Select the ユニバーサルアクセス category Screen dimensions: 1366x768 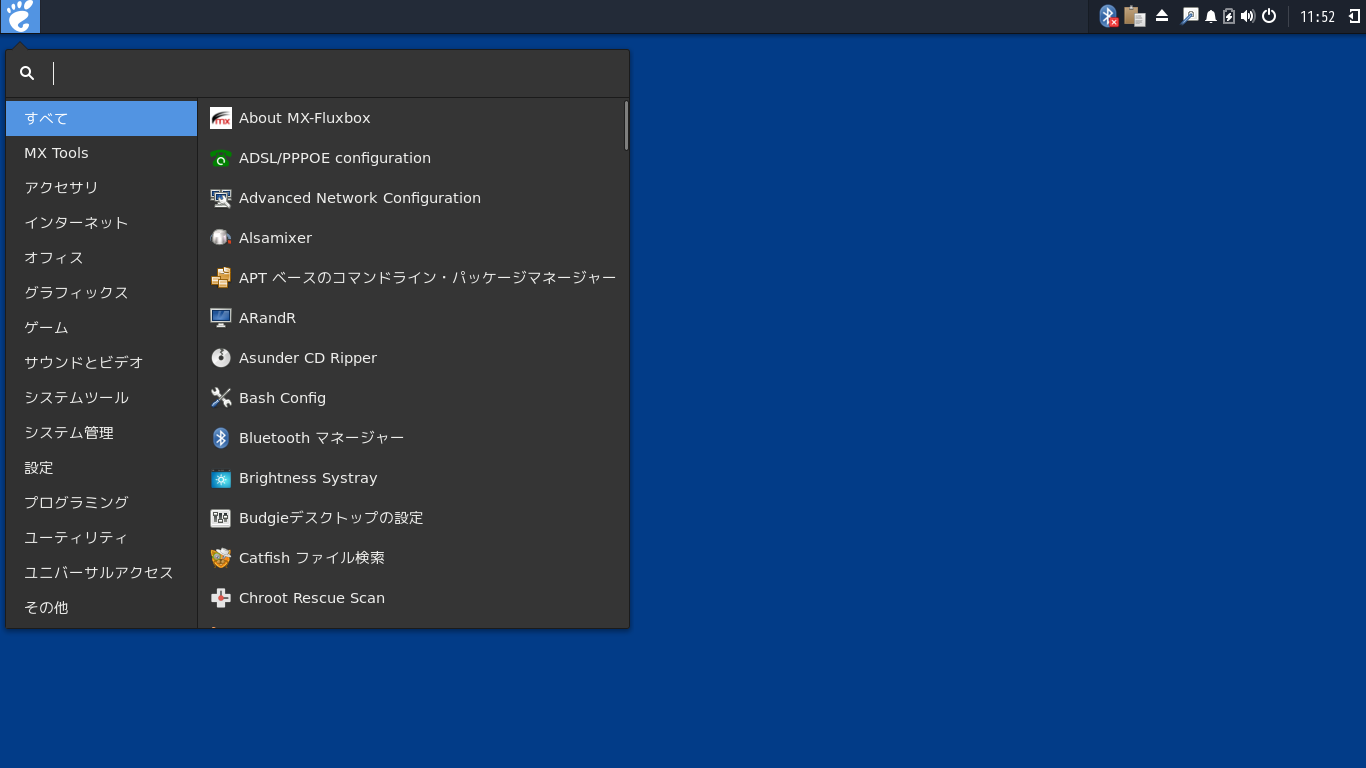[101, 573]
